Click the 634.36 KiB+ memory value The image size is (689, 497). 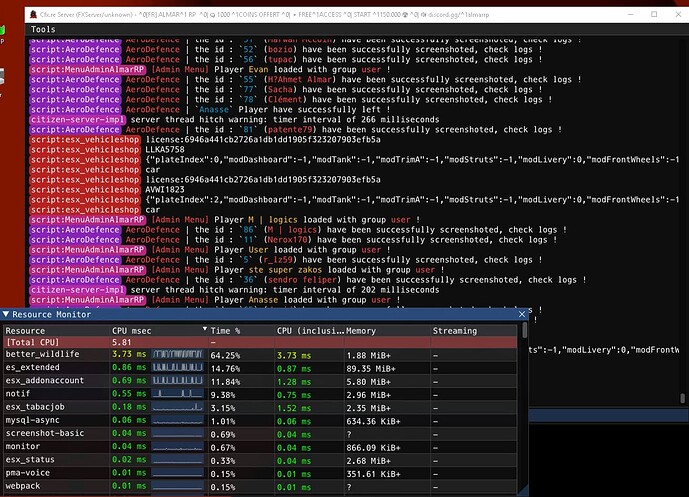[373, 421]
